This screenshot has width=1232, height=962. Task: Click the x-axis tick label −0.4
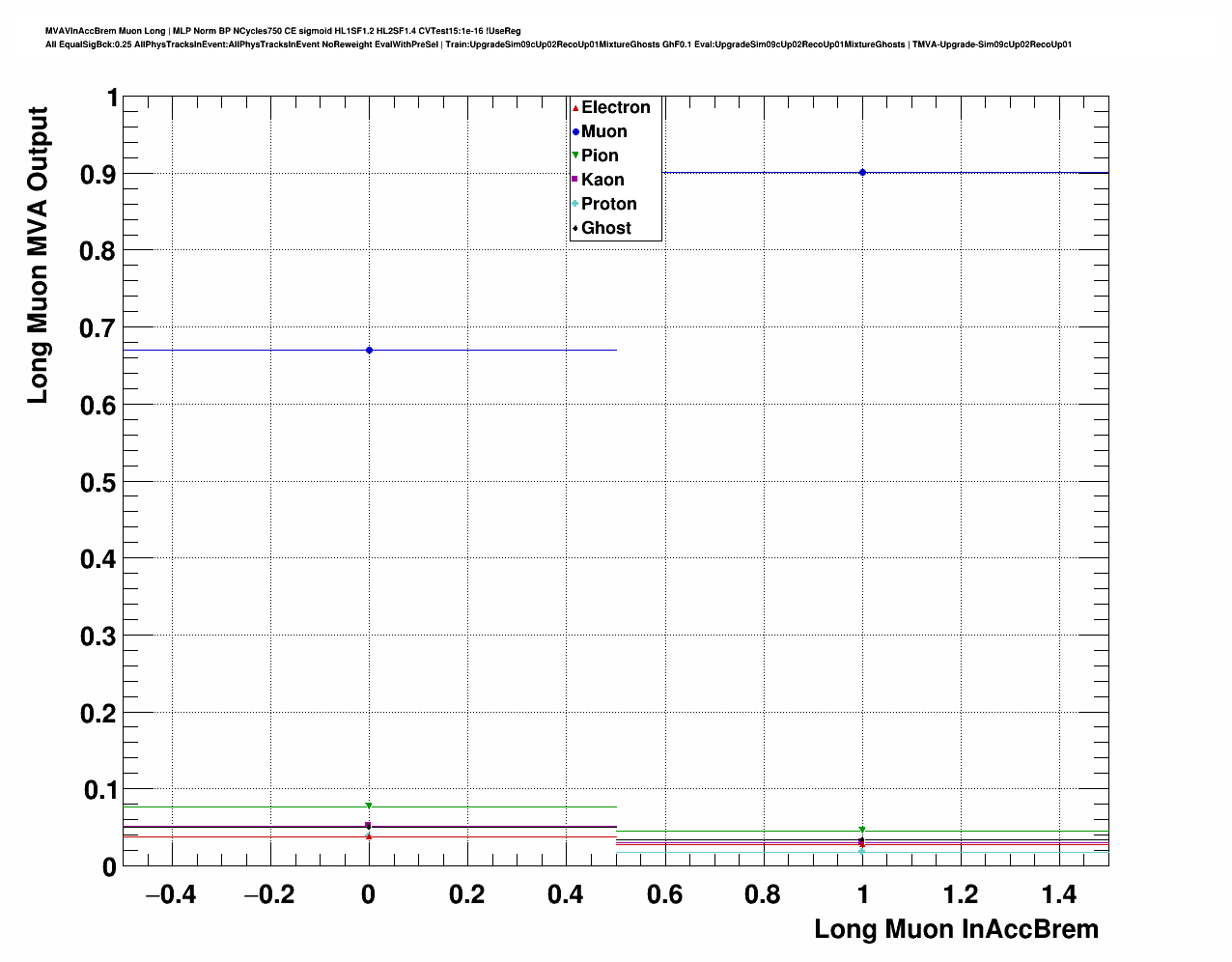pyautogui.click(x=171, y=895)
